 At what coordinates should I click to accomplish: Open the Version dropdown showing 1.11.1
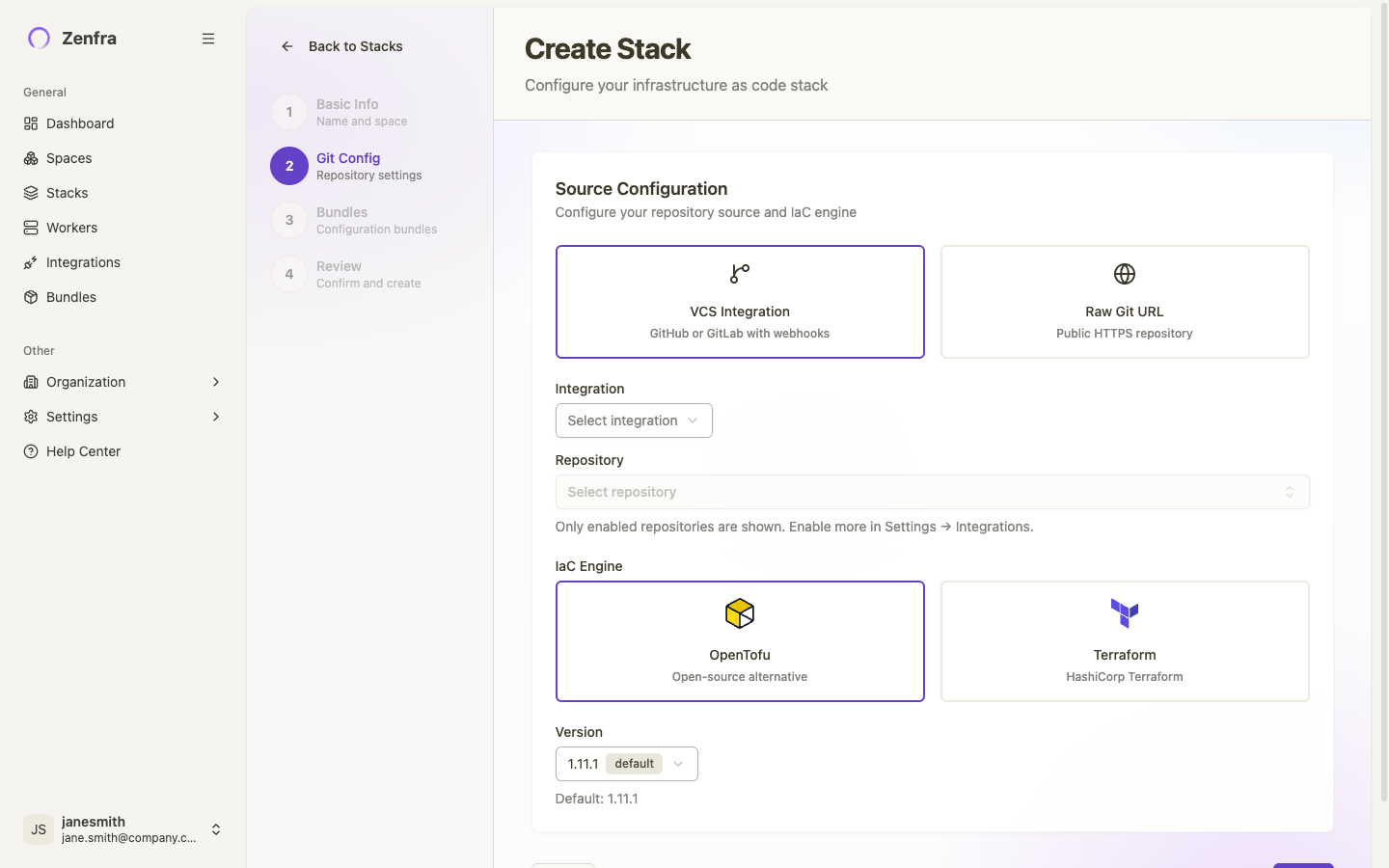click(626, 764)
